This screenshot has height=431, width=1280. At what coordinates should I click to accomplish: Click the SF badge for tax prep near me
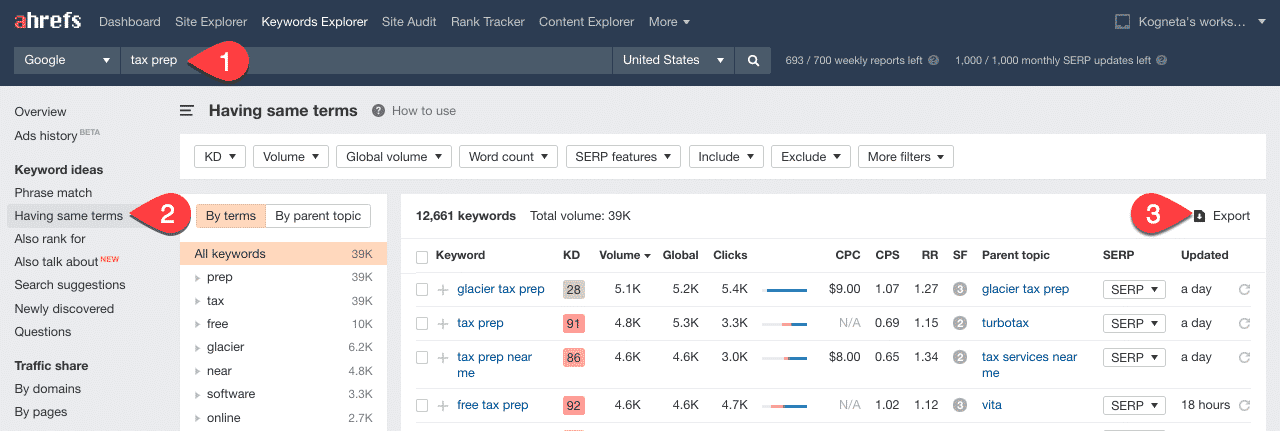click(x=959, y=357)
